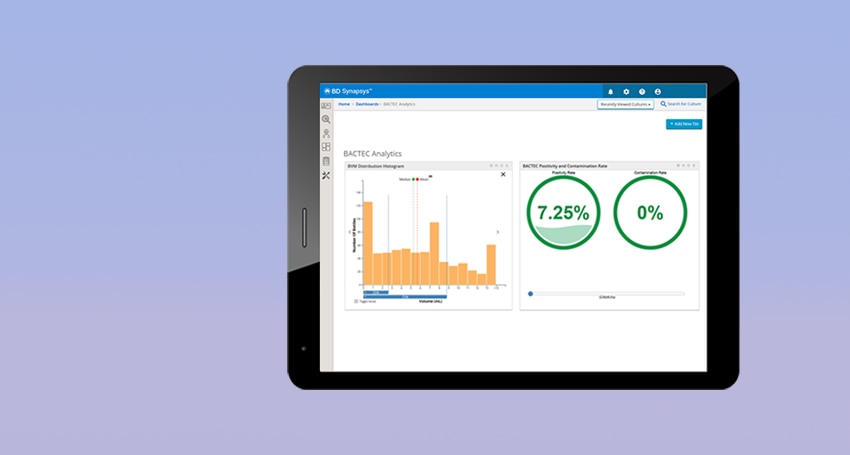Click the slider handle under the rate gauges

click(531, 294)
